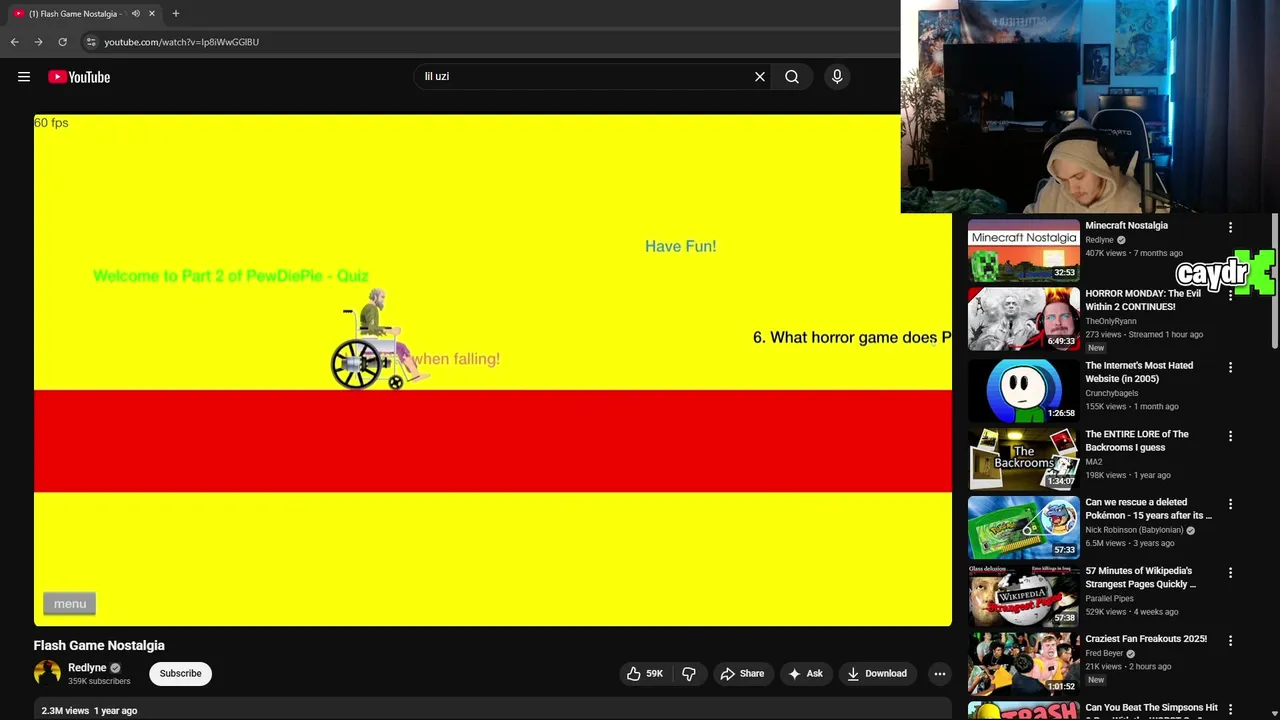1280x720 pixels.
Task: Go back with the browser back arrow
Action: [14, 42]
